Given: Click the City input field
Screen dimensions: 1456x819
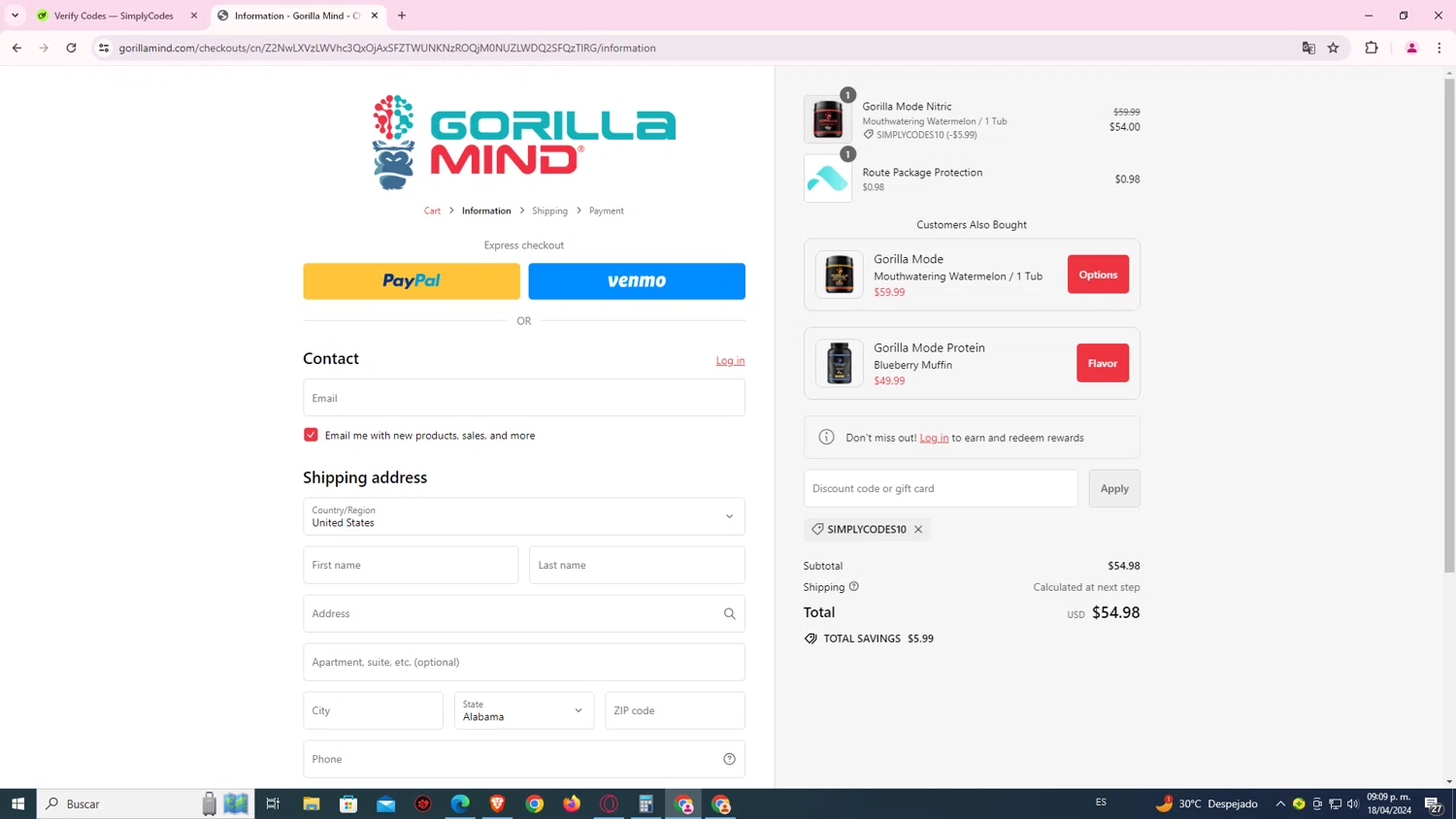Looking at the screenshot, I should click(373, 710).
